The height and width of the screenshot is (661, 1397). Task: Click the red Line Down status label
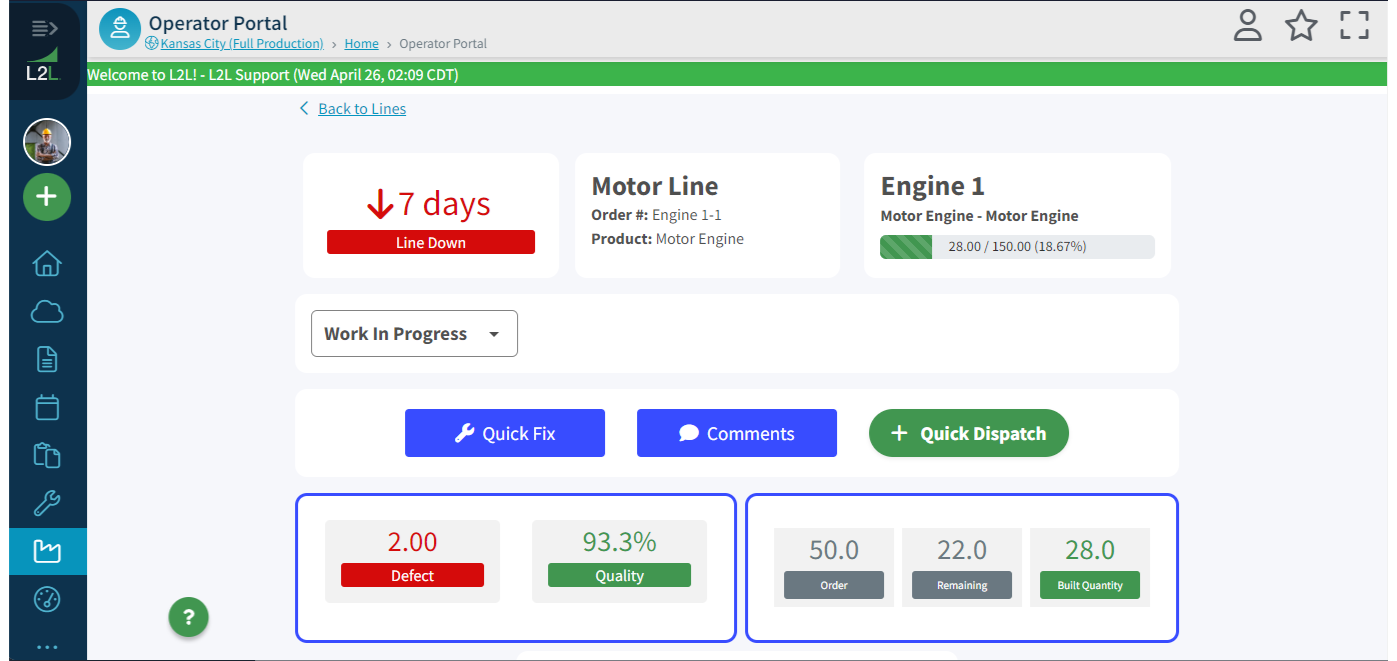[x=431, y=242]
